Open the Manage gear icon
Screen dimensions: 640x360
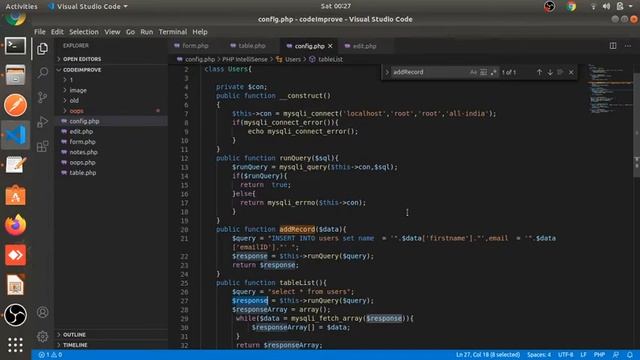pos(42,336)
